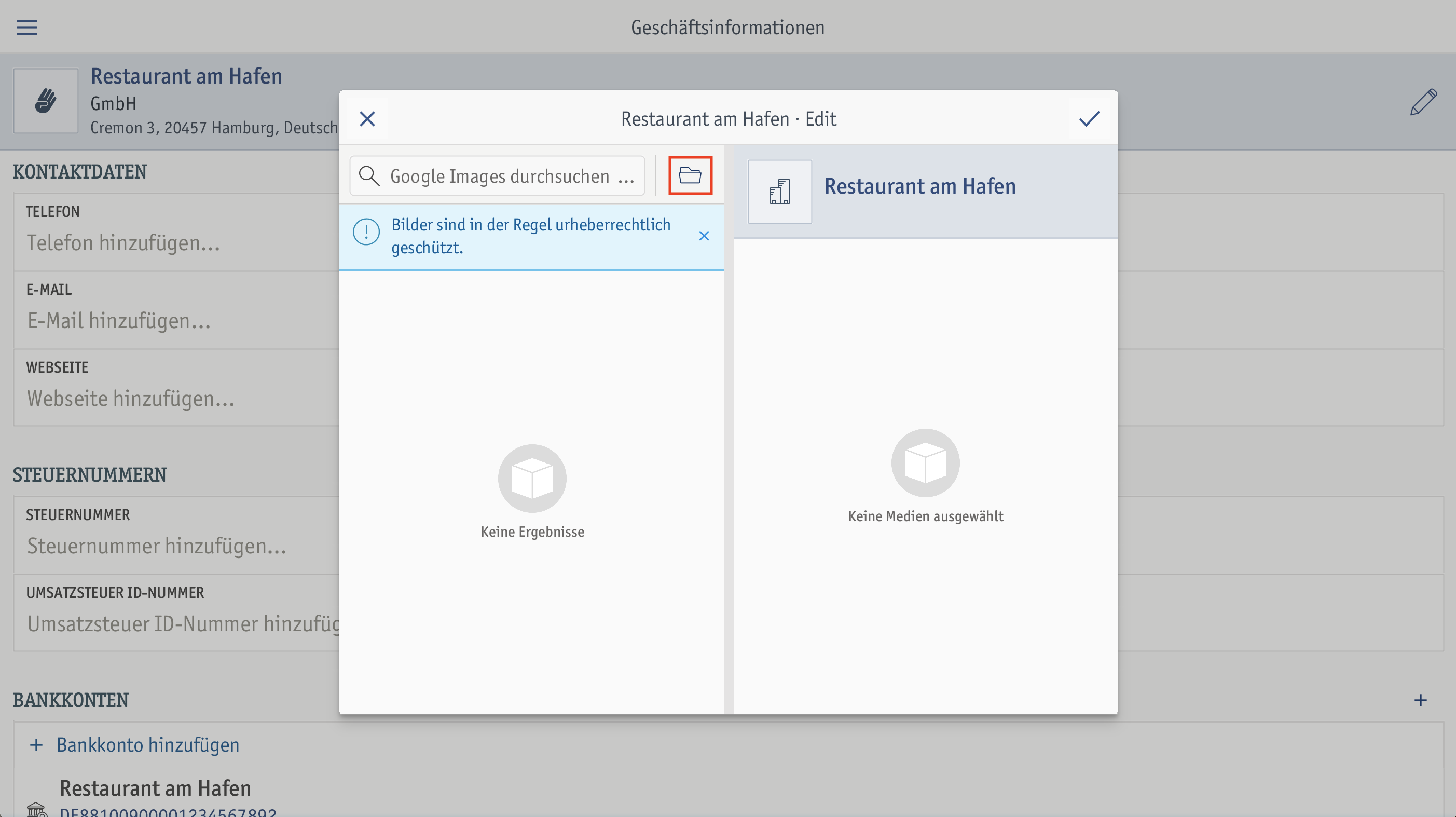The width and height of the screenshot is (1456, 817).
Task: Select the Restaurant am Hafen bank account row
Action: [x=728, y=793]
